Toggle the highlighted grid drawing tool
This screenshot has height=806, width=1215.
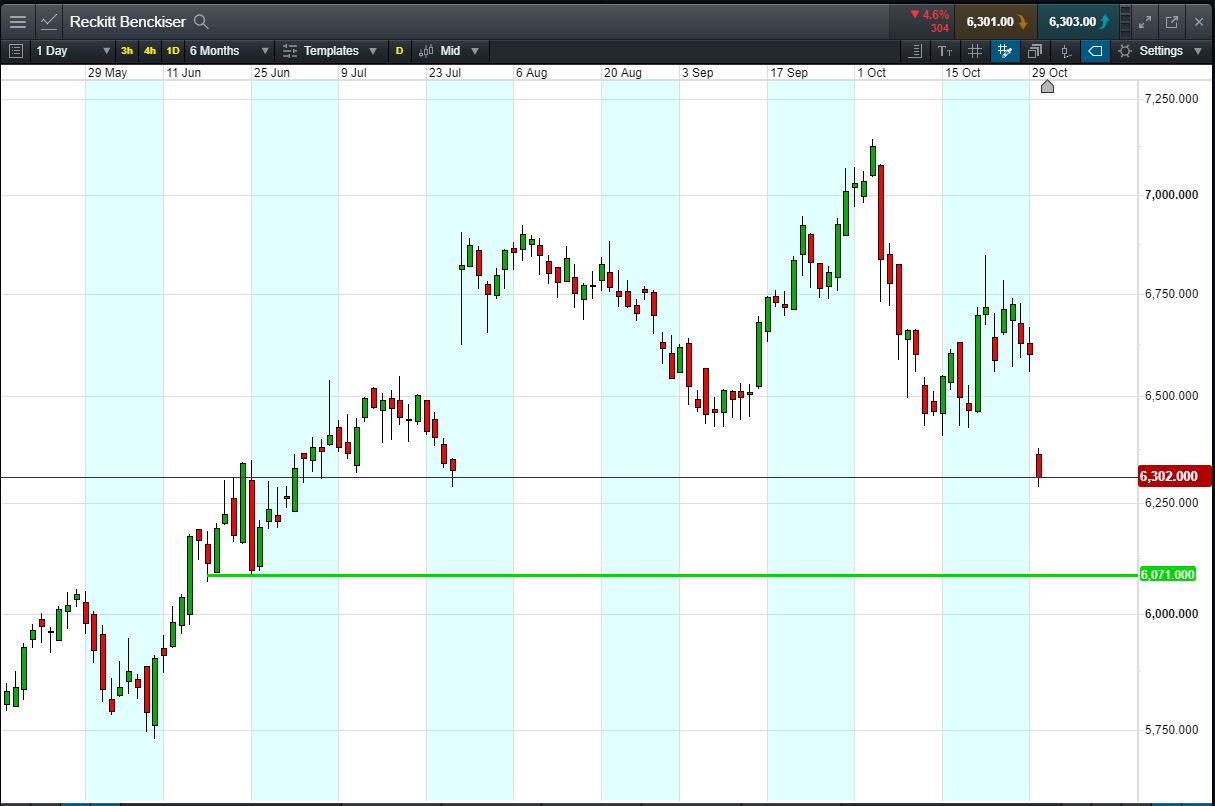[1005, 51]
